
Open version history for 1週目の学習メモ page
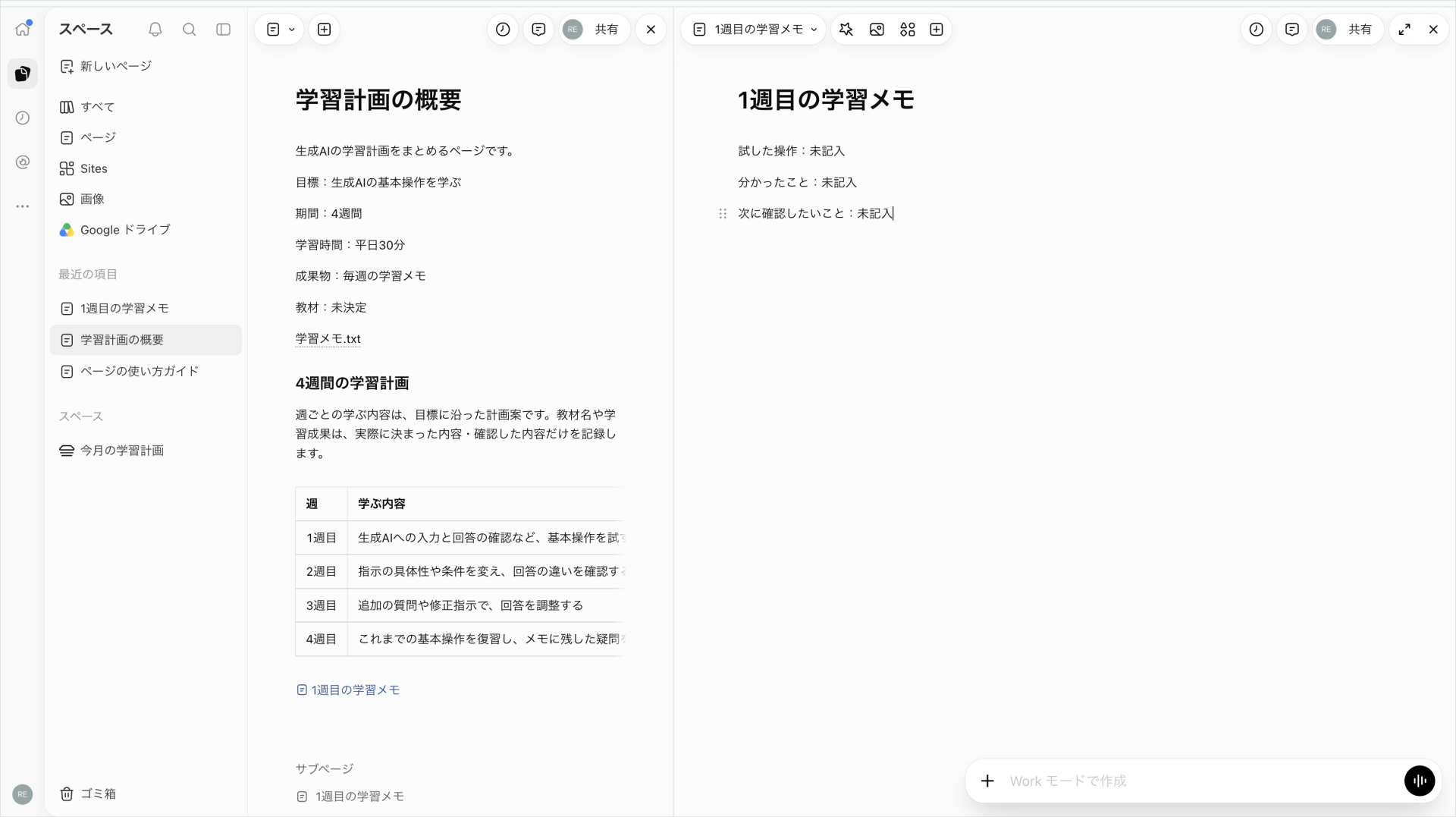(x=1257, y=30)
